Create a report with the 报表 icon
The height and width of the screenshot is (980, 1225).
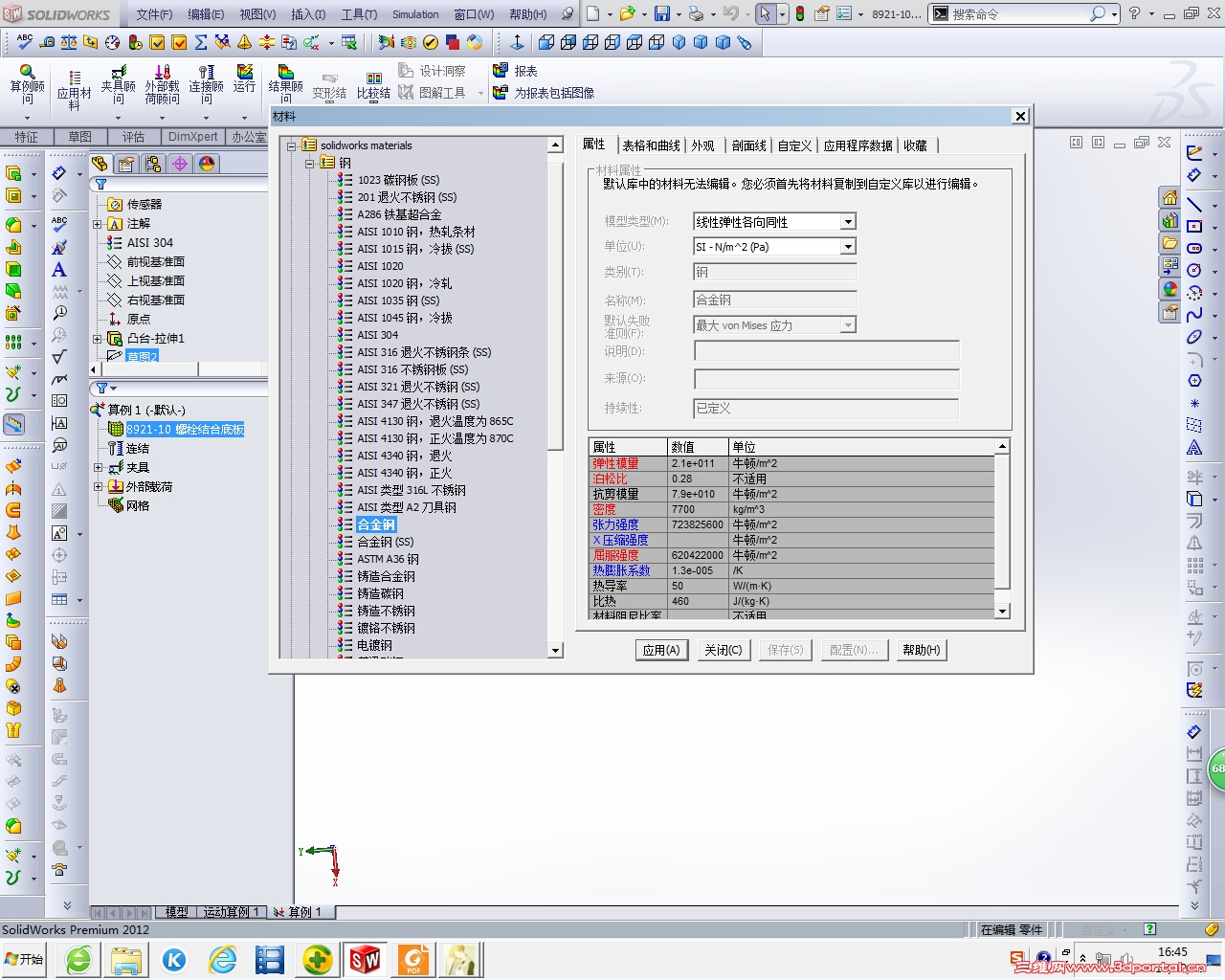tap(515, 71)
